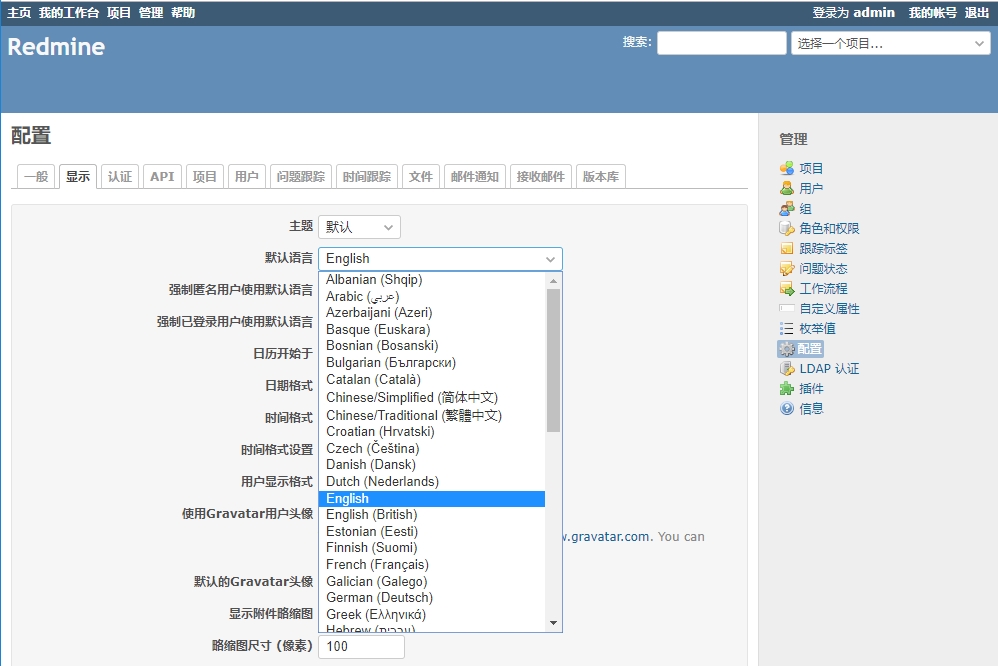This screenshot has width=998, height=666.
Task: Click 我的帐号 link in top bar
Action: tap(932, 13)
